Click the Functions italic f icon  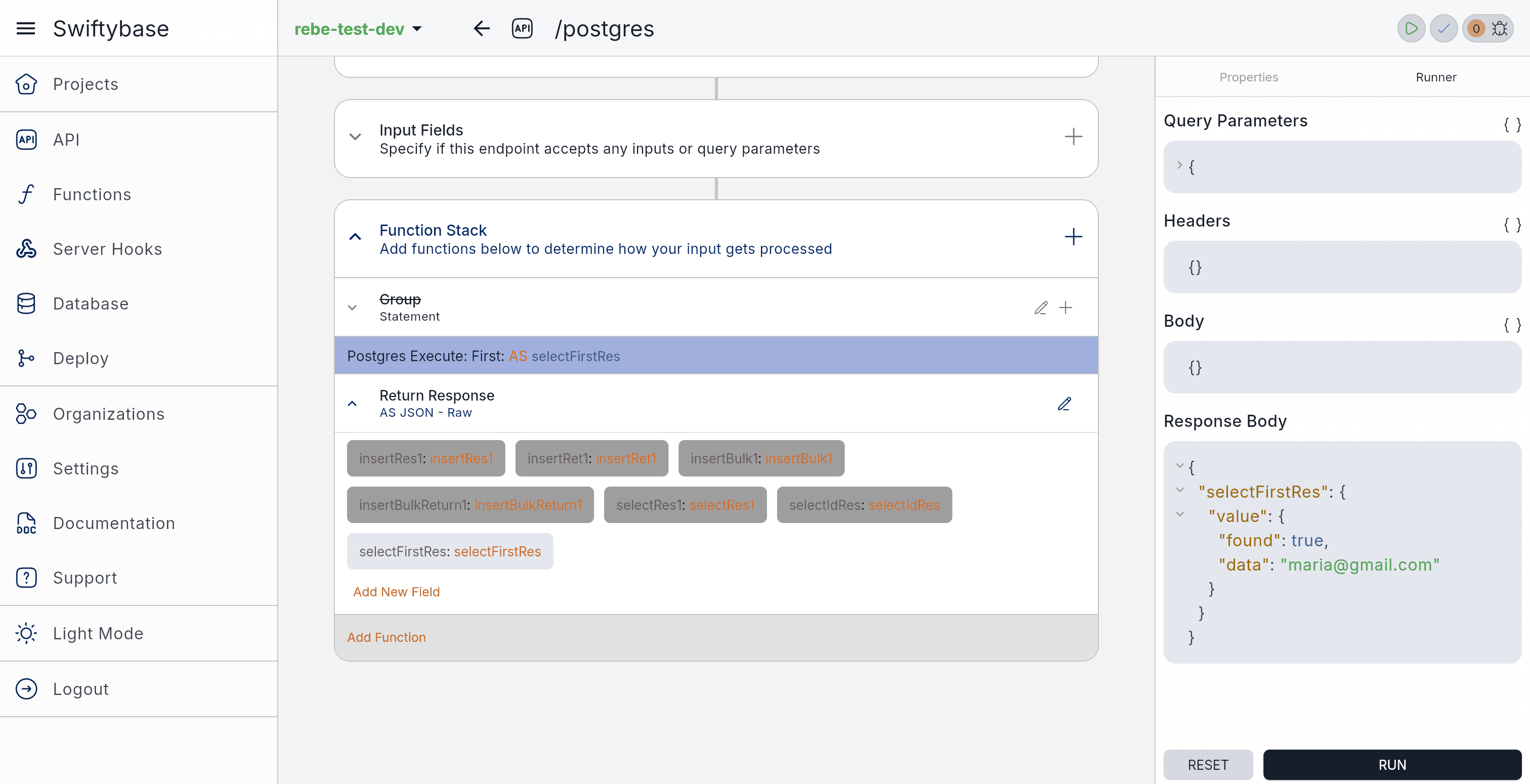click(26, 194)
